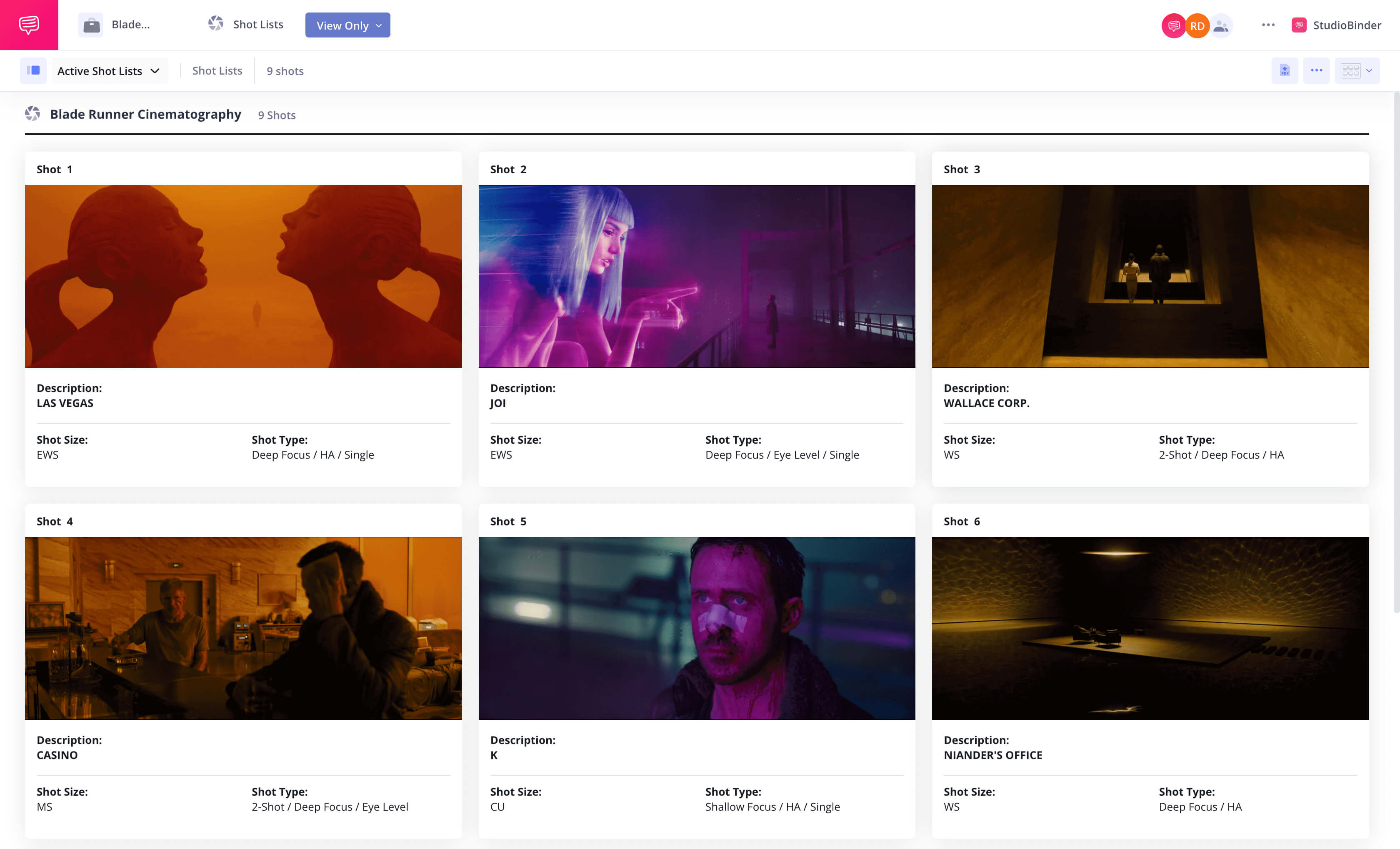1400x849 pixels.
Task: Click shot type Deep Focus / HA / Single
Action: pos(313,455)
